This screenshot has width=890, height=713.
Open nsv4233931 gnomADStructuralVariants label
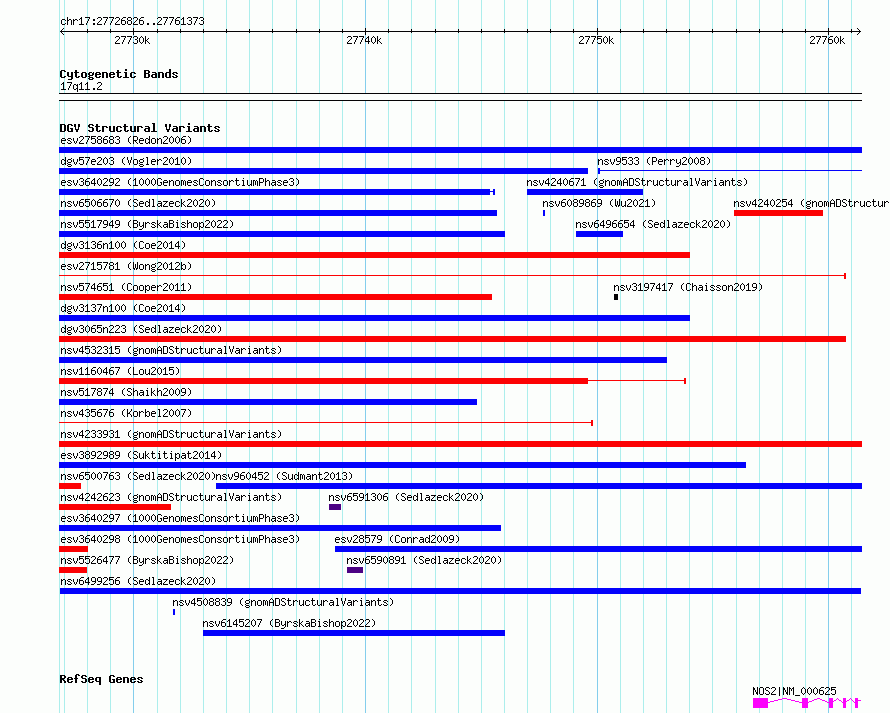171,434
